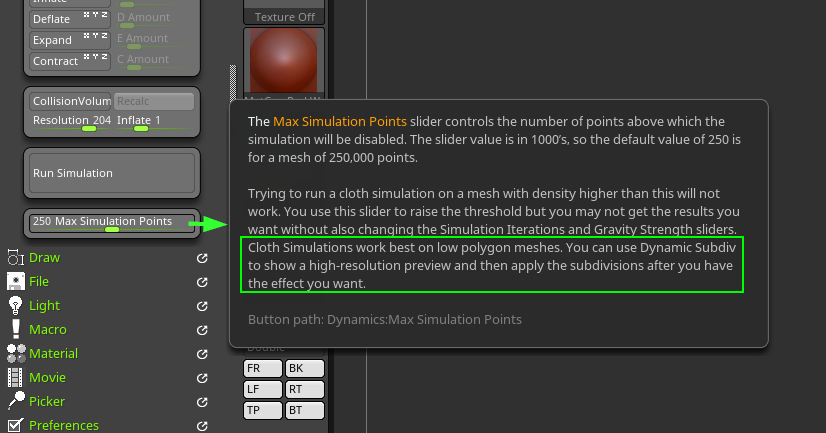Click the Max Simulation Points slider

pyautogui.click(x=112, y=223)
